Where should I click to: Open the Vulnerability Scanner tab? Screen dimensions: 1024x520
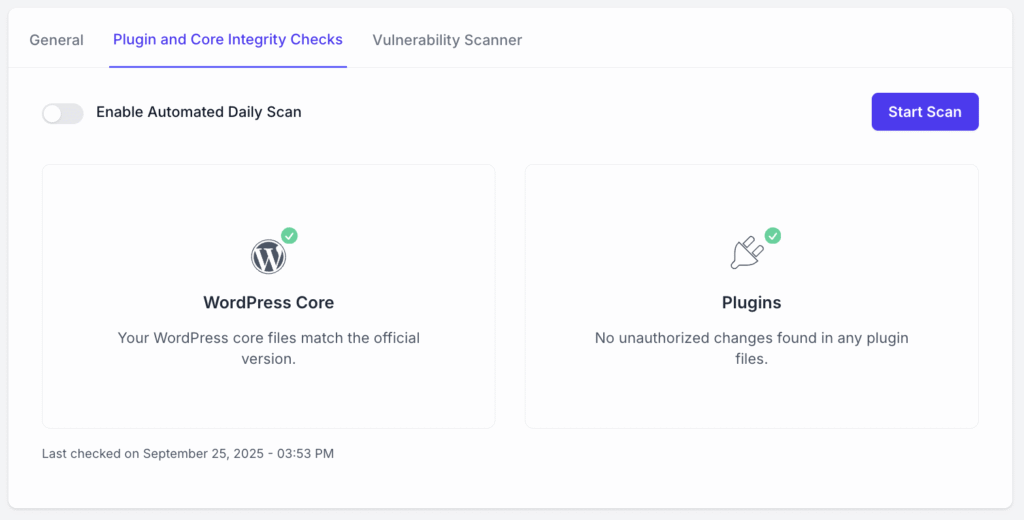447,40
